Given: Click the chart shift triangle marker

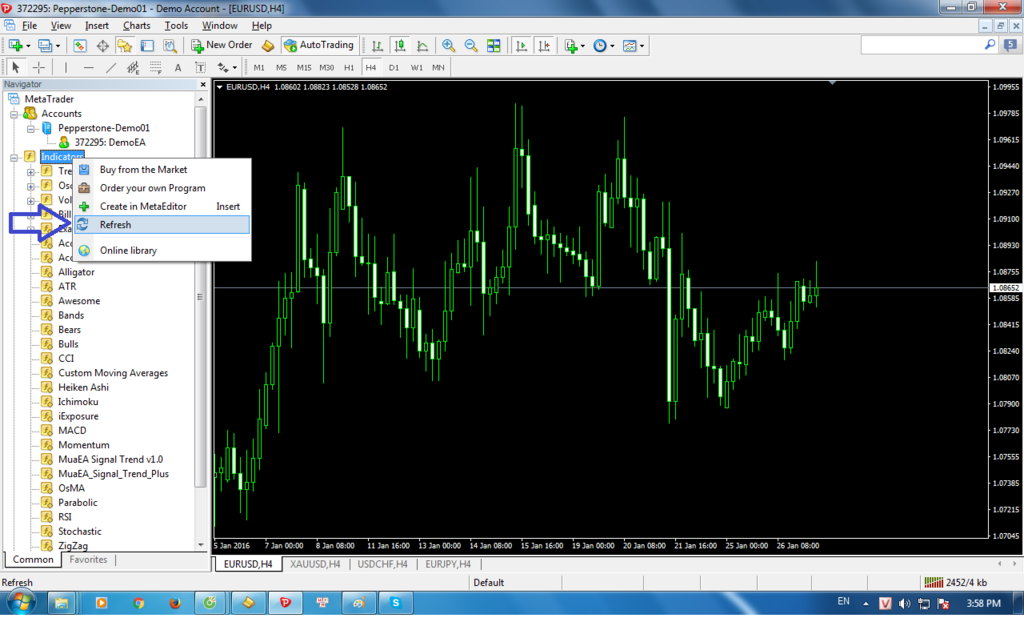Looking at the screenshot, I should [x=832, y=83].
